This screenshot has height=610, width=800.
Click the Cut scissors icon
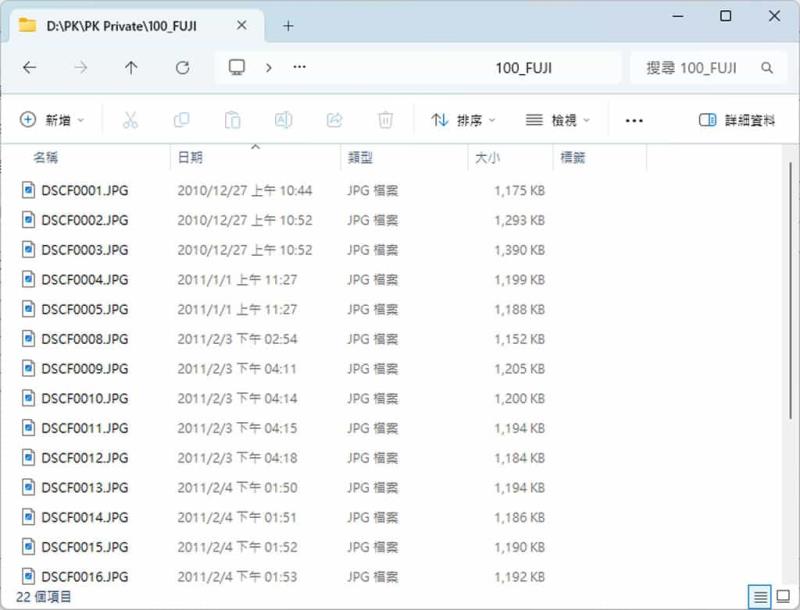click(131, 120)
